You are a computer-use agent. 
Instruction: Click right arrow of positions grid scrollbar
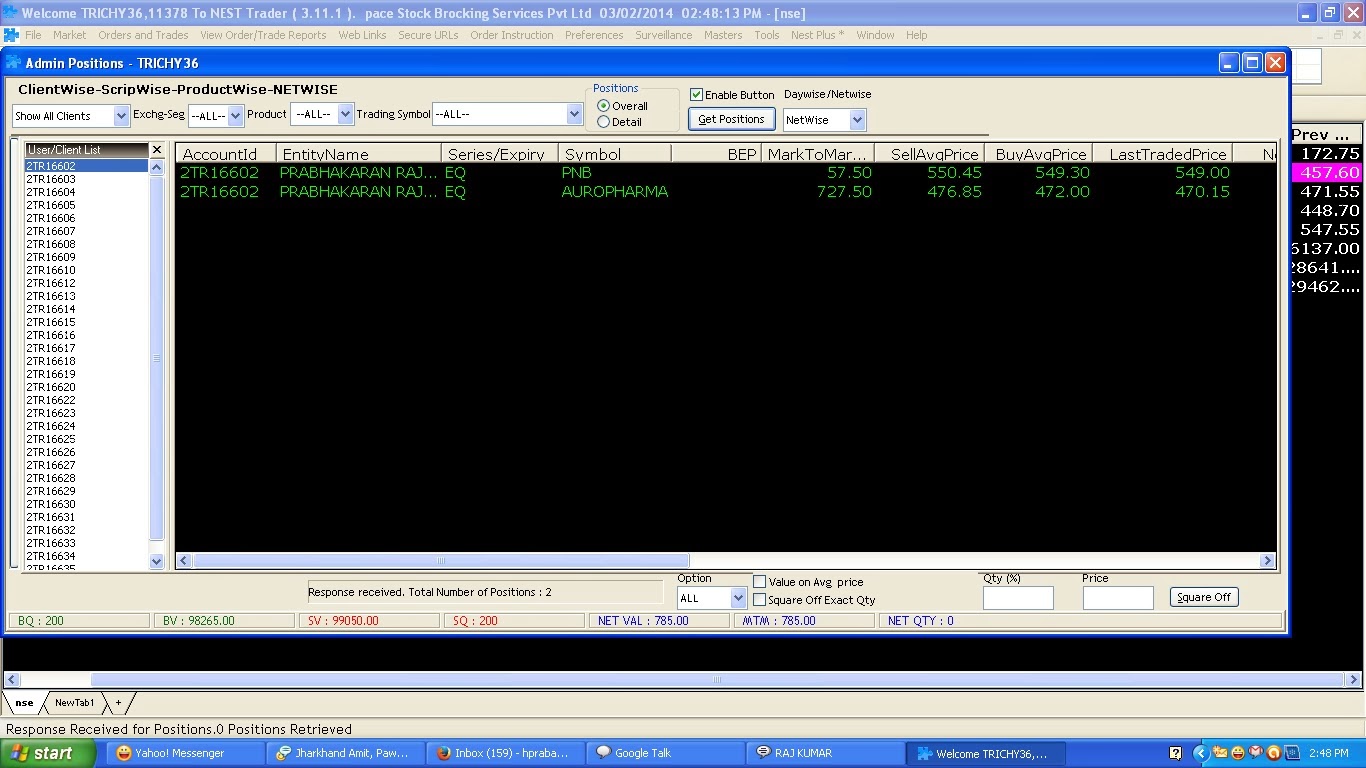pos(1268,561)
